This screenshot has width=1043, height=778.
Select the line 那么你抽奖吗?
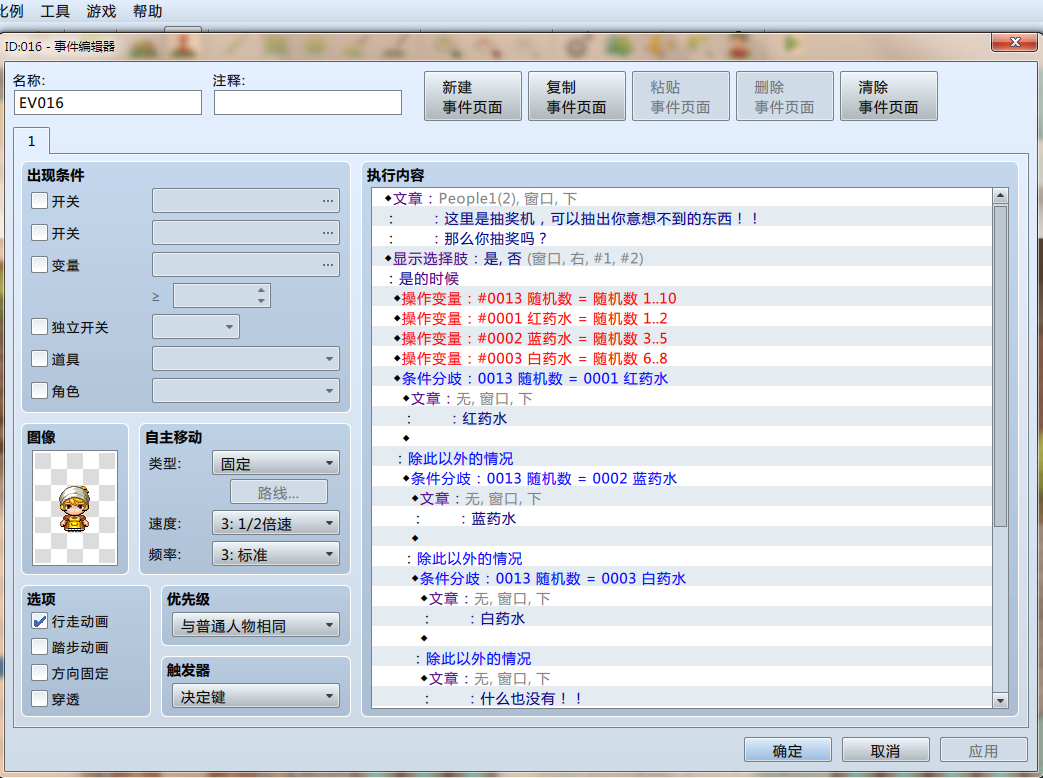coord(682,238)
